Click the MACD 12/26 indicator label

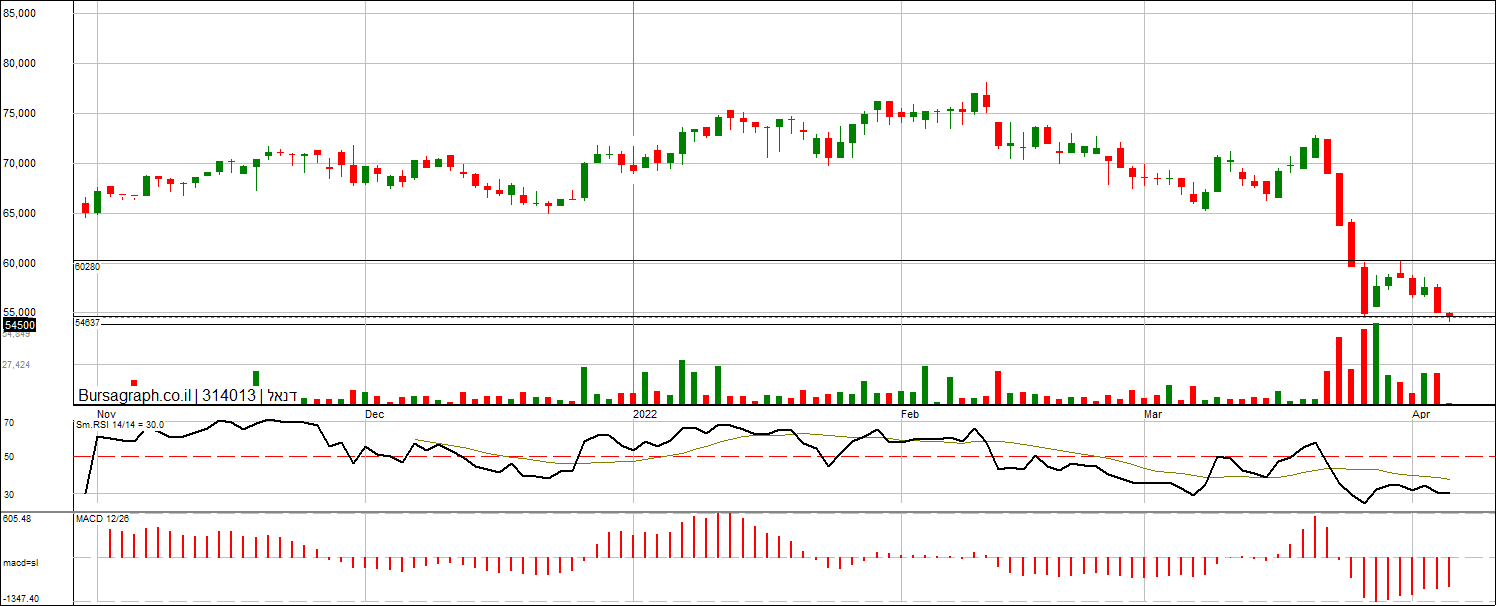click(102, 518)
